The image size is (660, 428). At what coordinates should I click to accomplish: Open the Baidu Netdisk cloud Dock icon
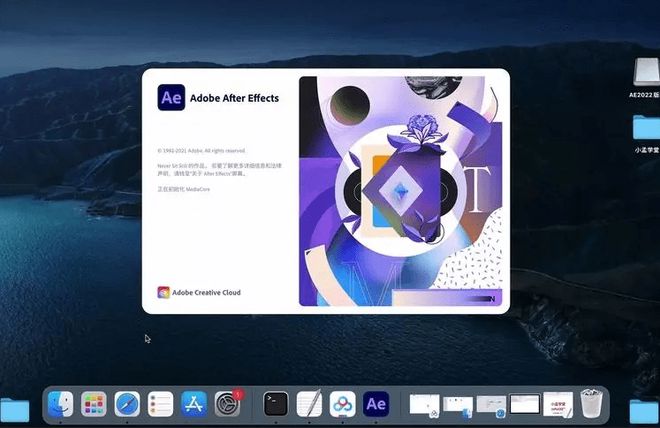[343, 404]
